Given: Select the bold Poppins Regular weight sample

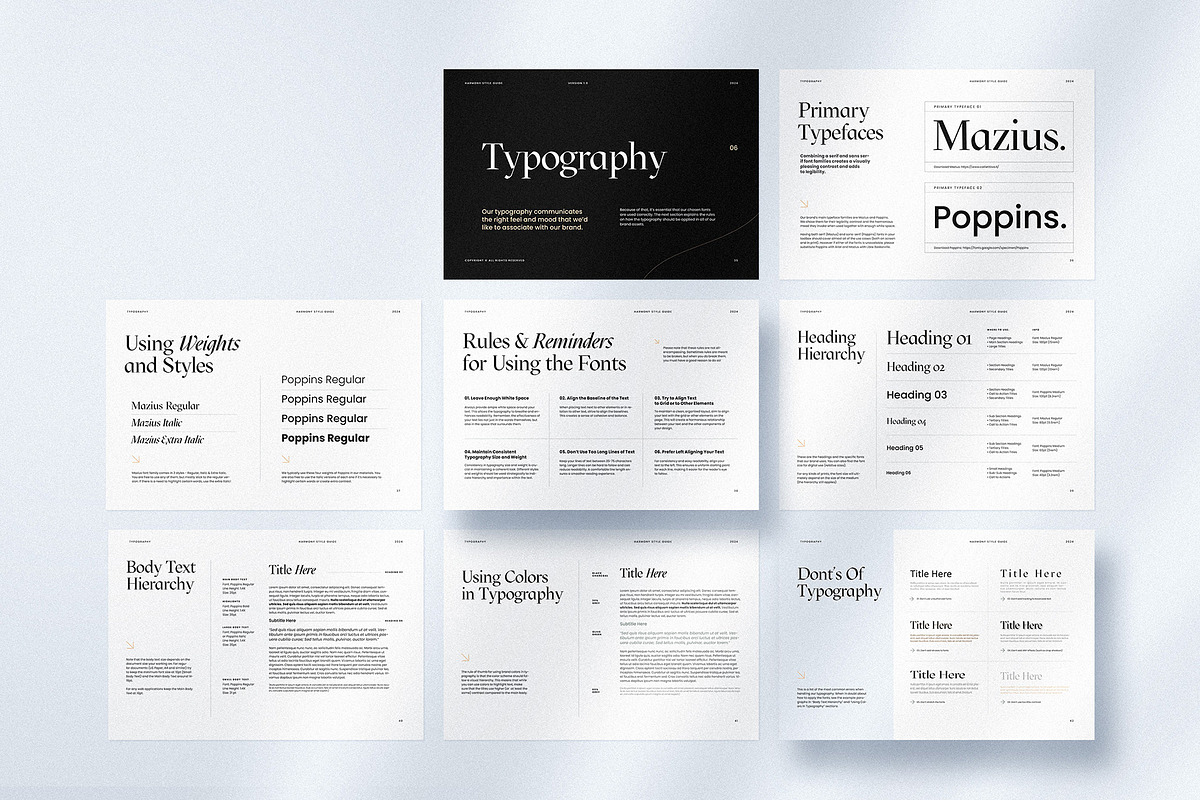Looking at the screenshot, I should tap(325, 438).
